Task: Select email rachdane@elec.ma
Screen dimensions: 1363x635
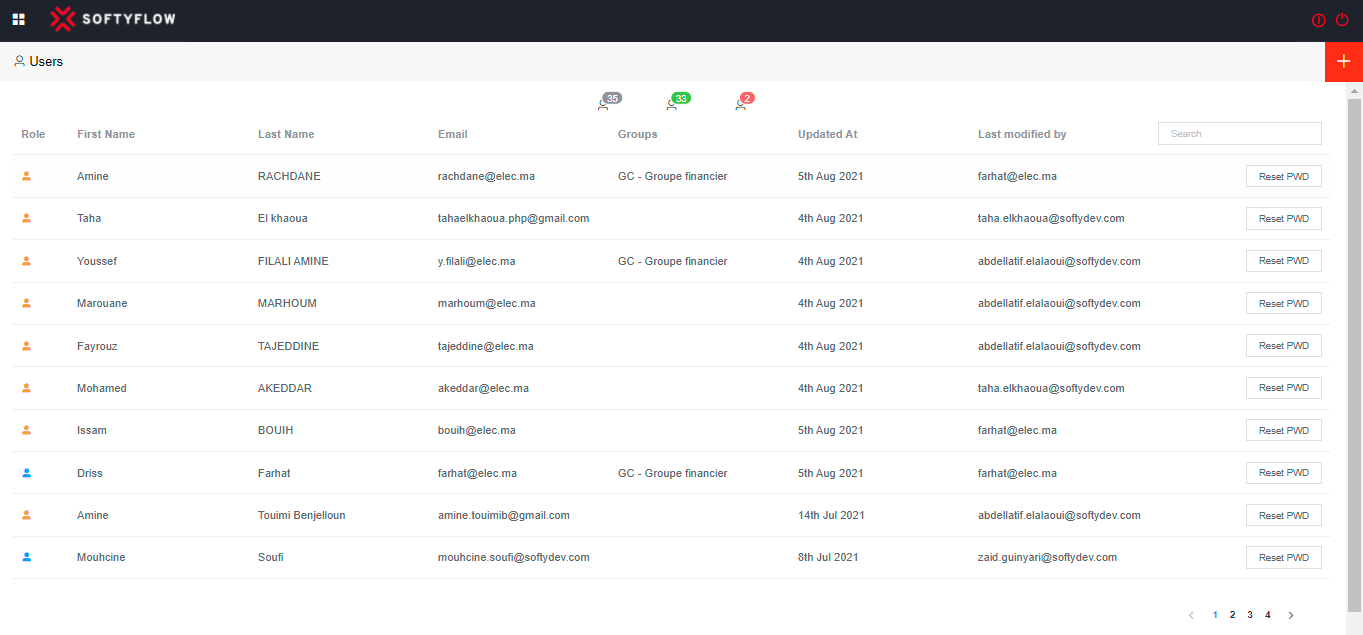Action: click(486, 176)
